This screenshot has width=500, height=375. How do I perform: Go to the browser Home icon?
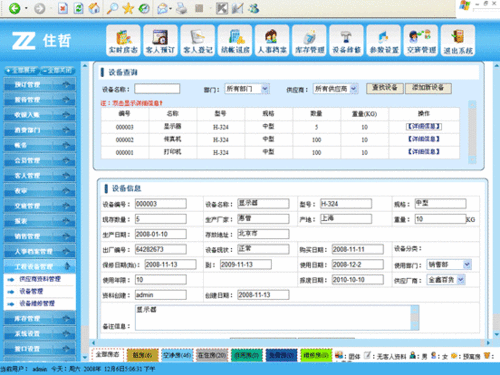tap(94, 8)
